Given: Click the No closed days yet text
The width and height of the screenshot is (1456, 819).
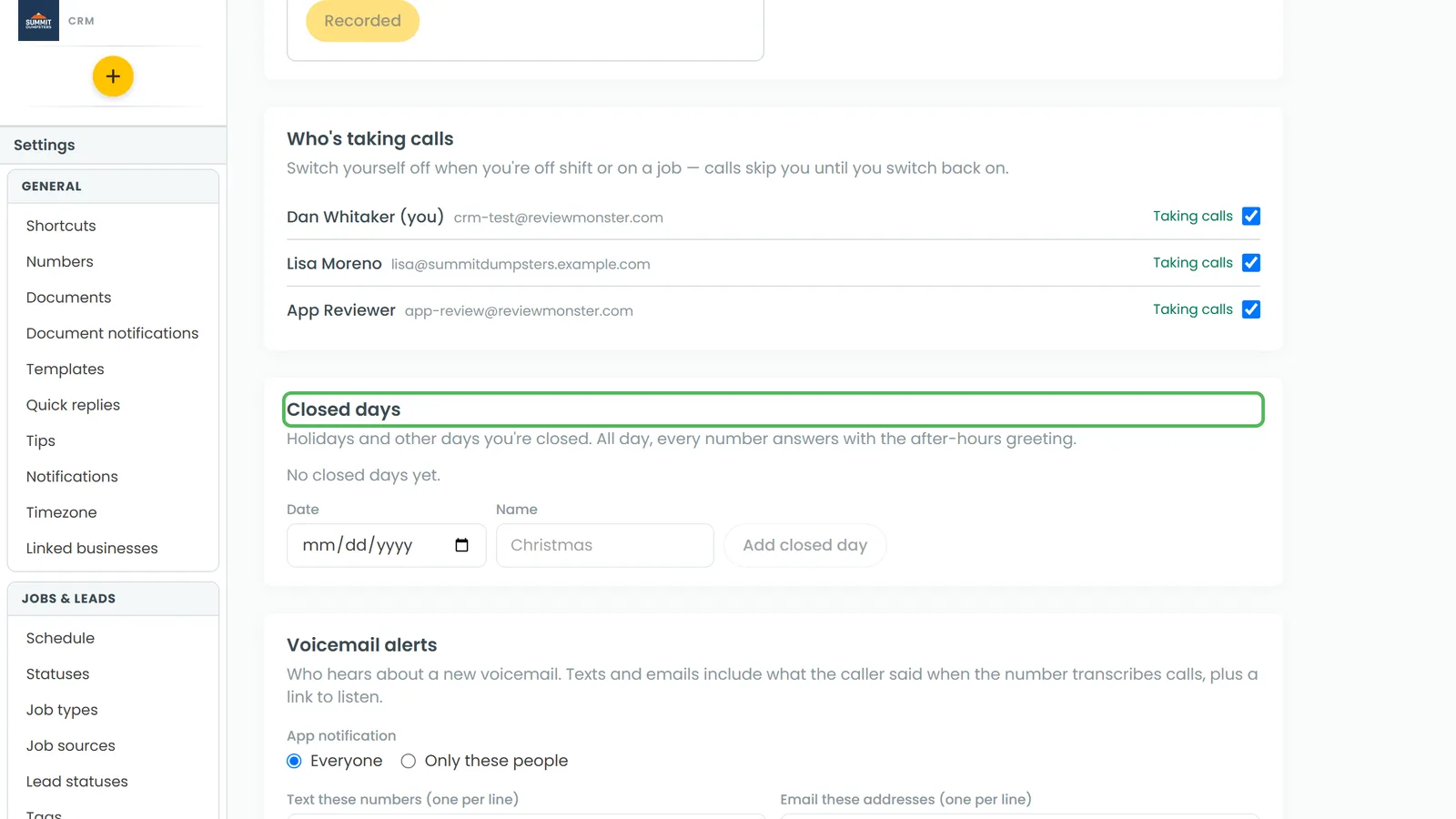Looking at the screenshot, I should click(x=364, y=475).
